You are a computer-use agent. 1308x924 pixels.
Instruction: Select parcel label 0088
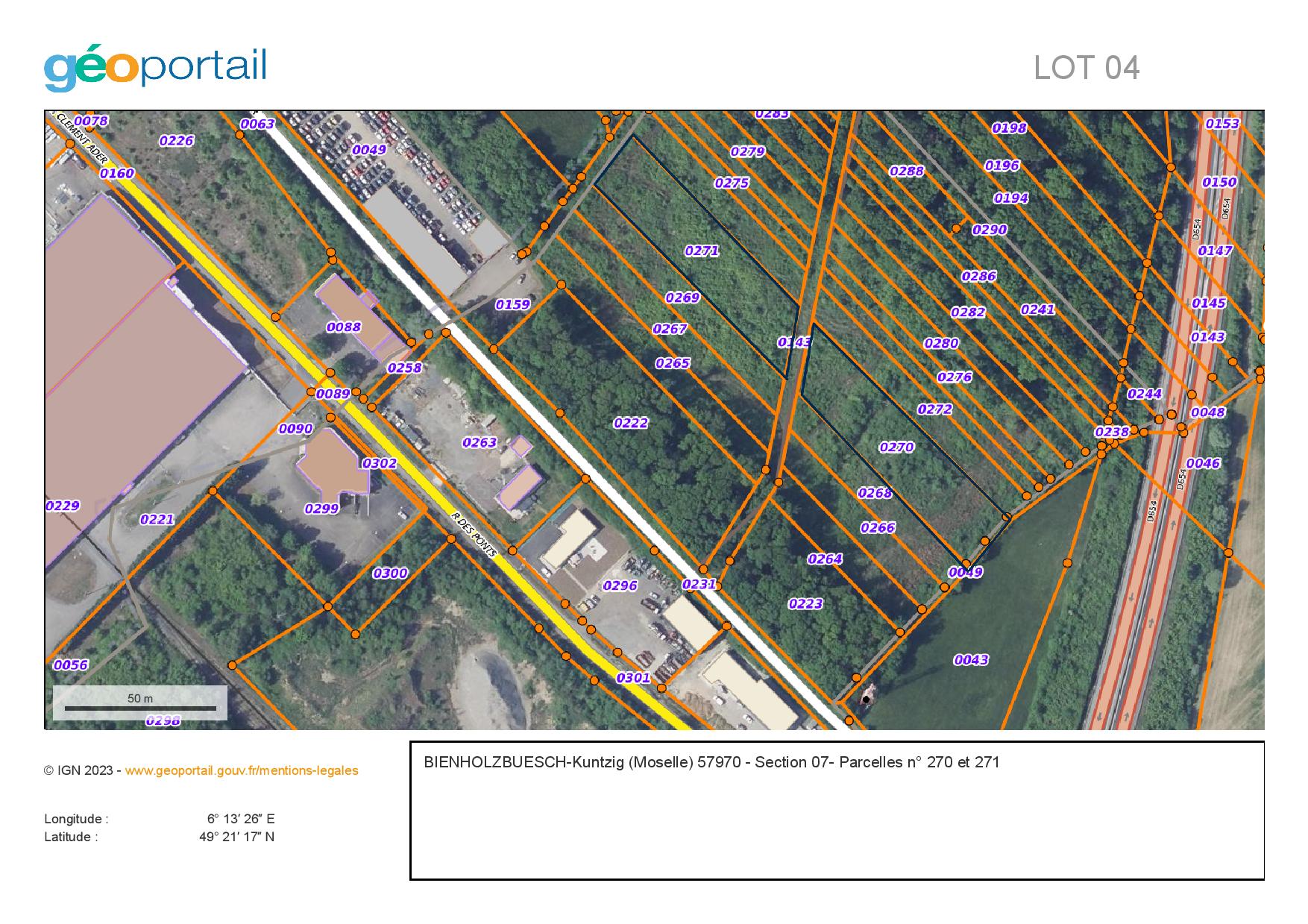(x=344, y=327)
